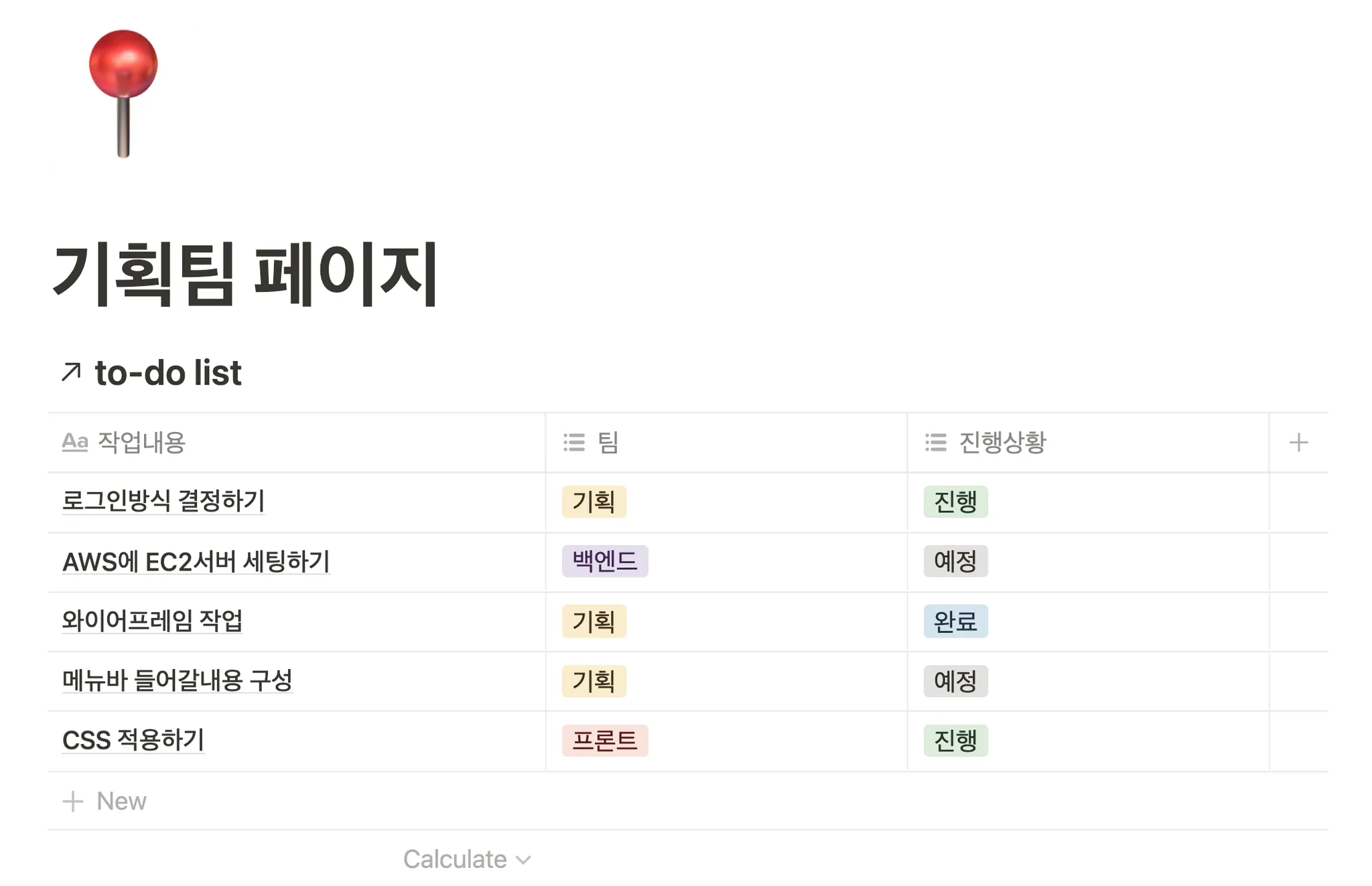Open the 로그인방식 결정하기 row

(163, 501)
